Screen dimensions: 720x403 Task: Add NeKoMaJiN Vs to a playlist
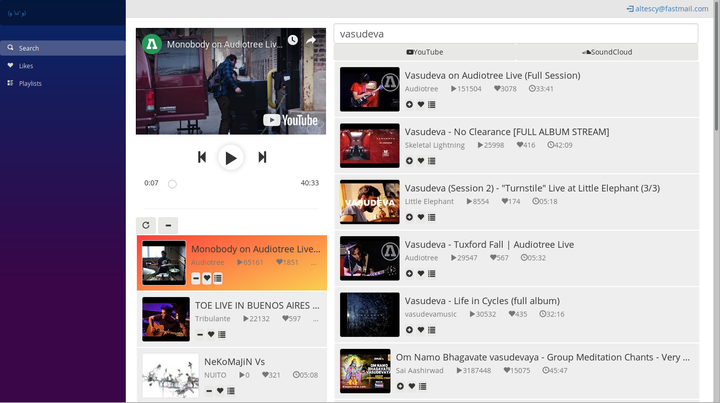coord(231,391)
